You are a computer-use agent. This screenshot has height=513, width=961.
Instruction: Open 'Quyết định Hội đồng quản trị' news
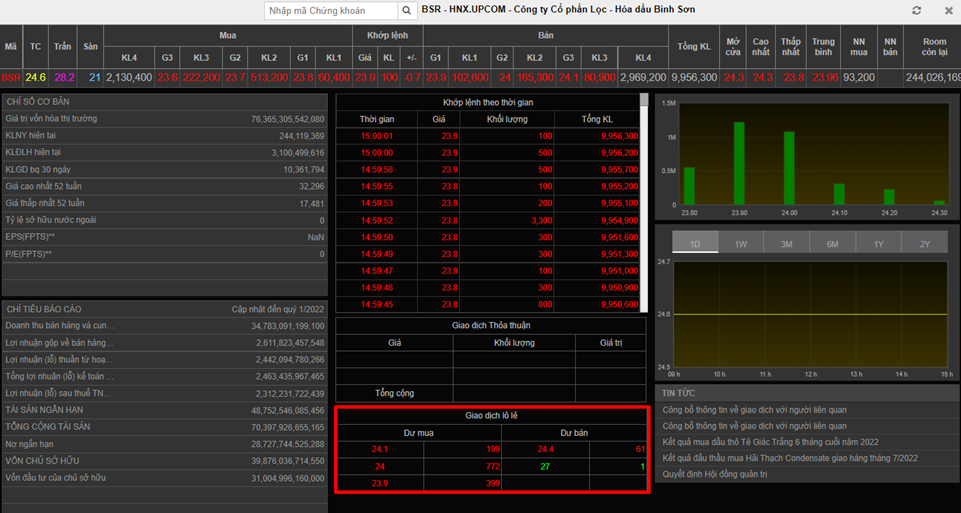coord(715,474)
